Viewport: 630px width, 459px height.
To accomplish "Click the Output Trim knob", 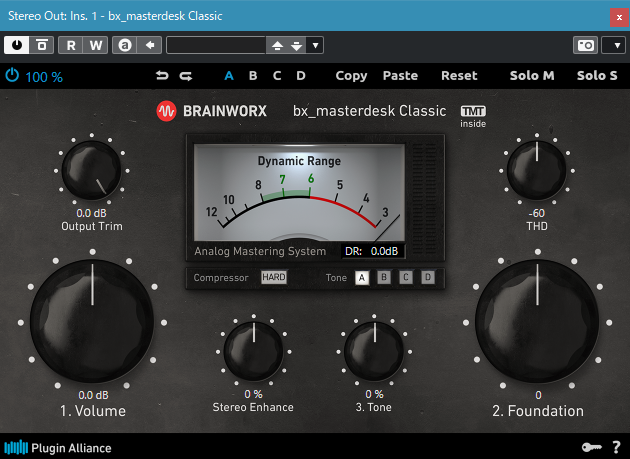I will tap(92, 170).
